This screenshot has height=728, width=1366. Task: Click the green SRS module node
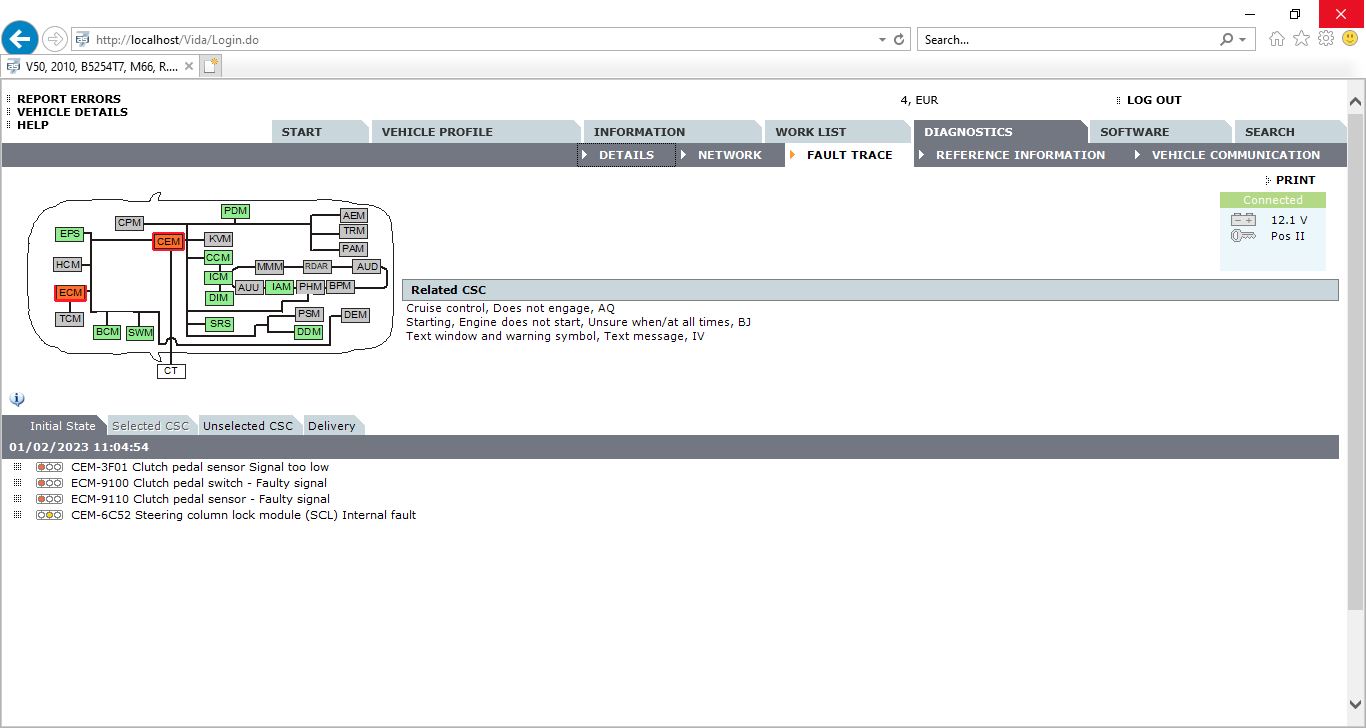point(219,324)
